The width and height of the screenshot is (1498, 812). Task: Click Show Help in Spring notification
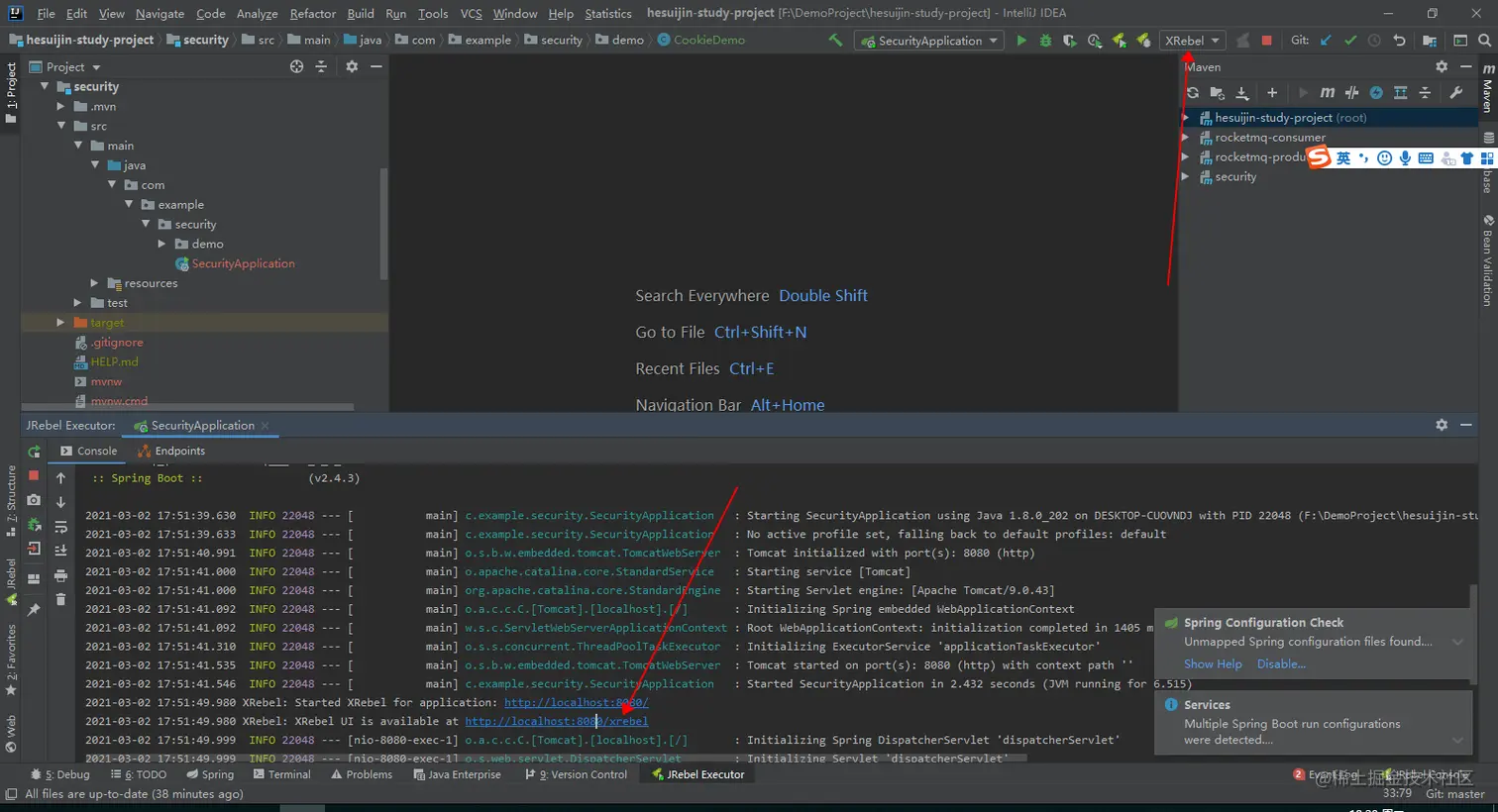[x=1213, y=664]
